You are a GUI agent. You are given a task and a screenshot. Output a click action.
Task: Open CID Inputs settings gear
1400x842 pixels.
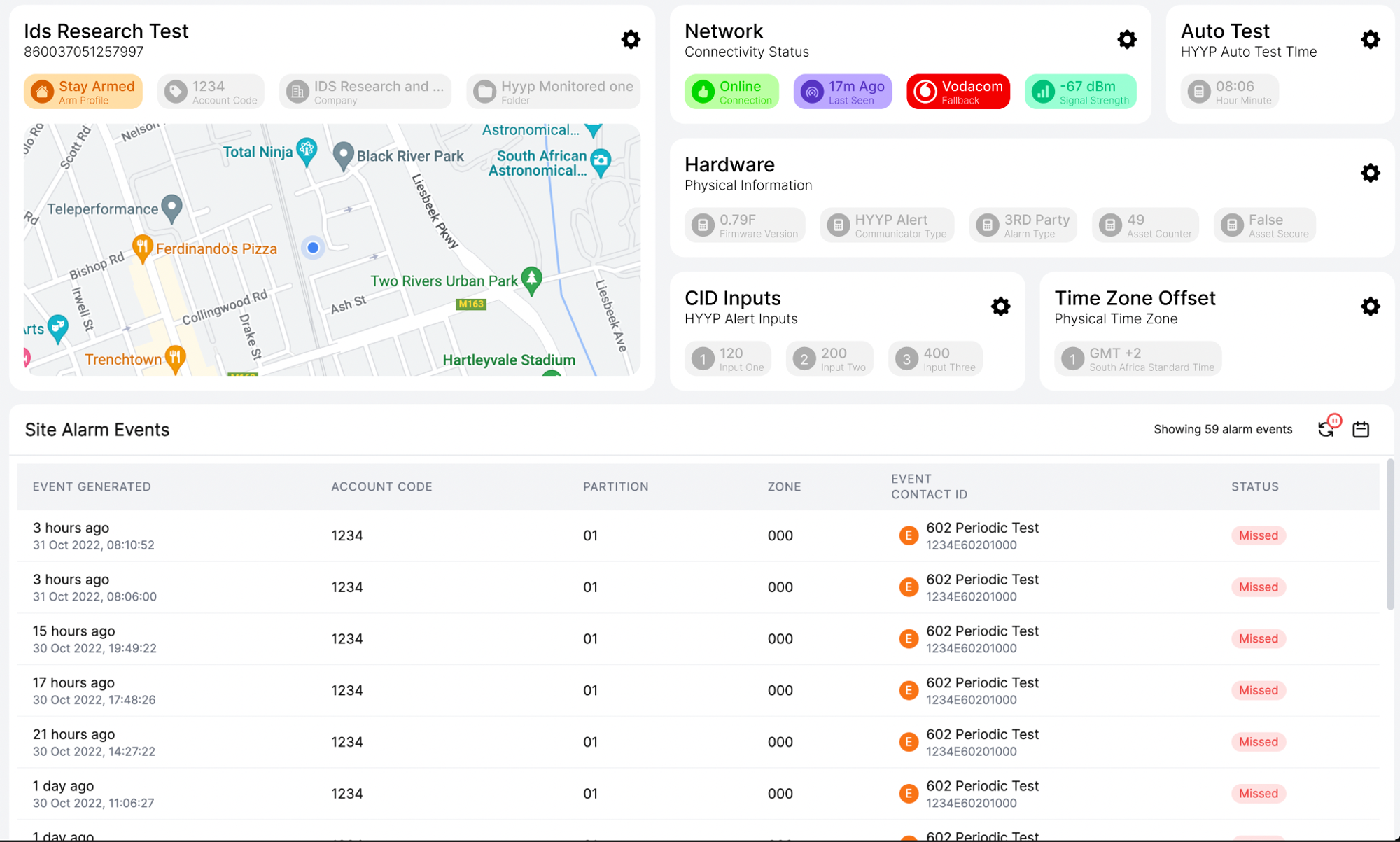click(x=1001, y=306)
